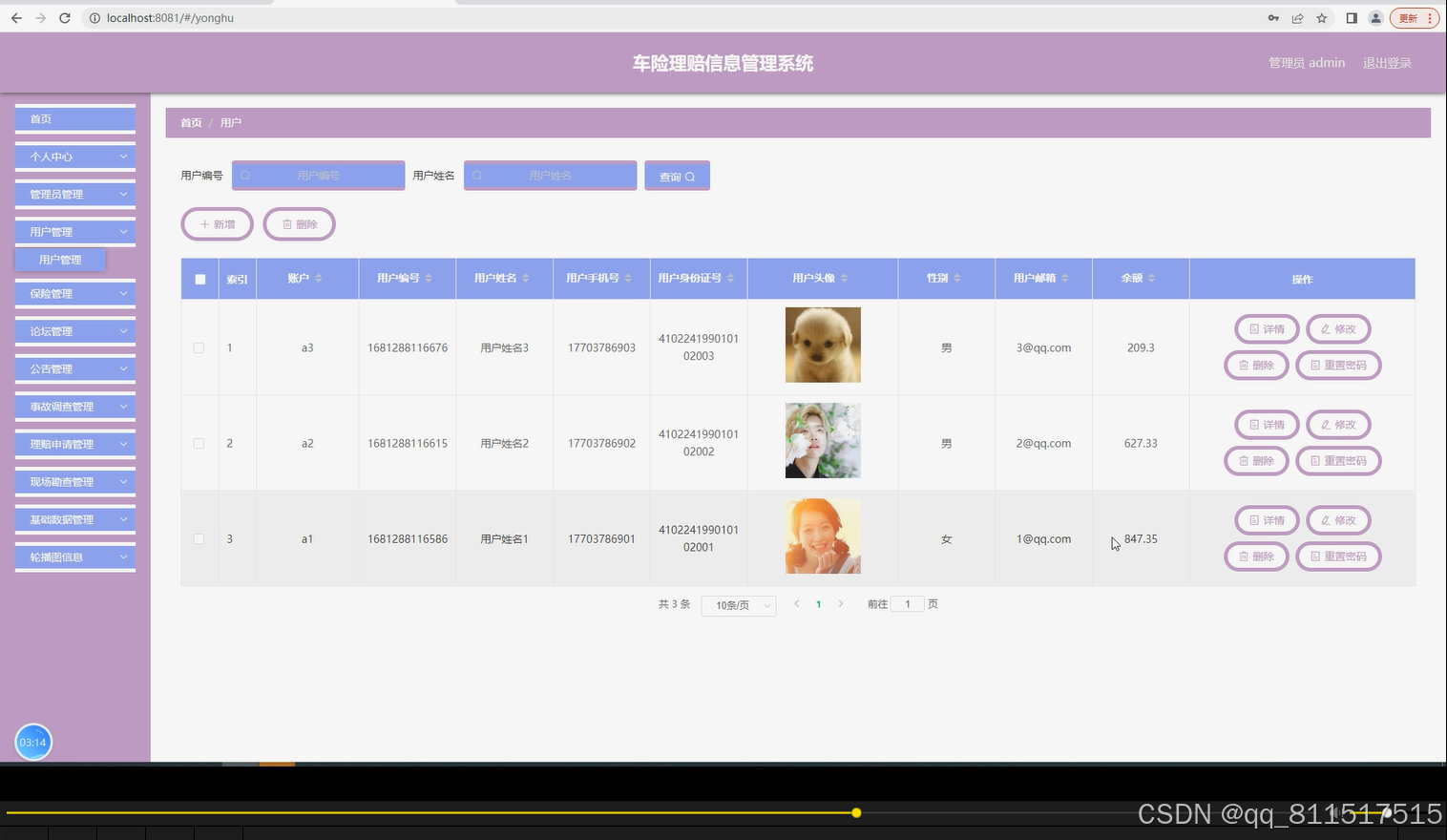Go to previous page arrow in pagination

(x=797, y=604)
